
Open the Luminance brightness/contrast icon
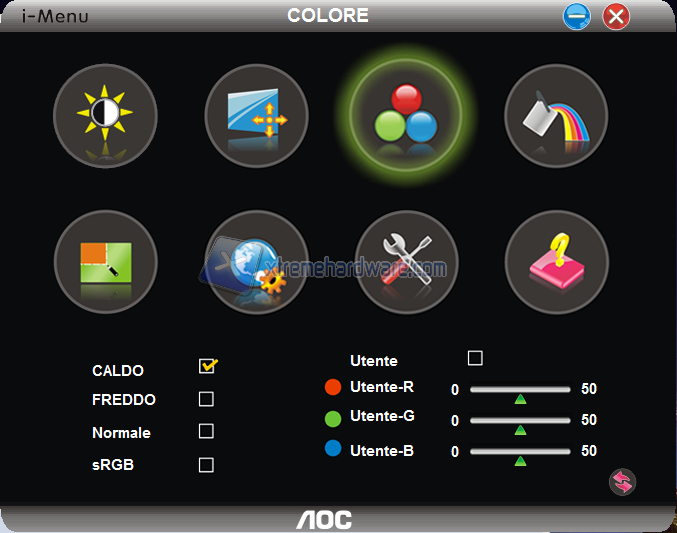(x=105, y=116)
